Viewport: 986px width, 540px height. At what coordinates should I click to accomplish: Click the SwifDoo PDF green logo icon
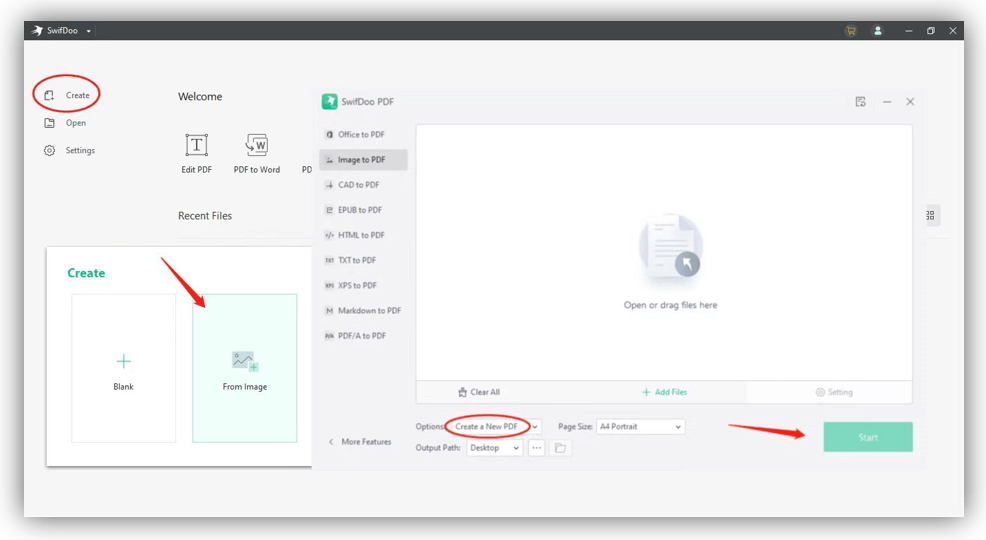pos(330,101)
